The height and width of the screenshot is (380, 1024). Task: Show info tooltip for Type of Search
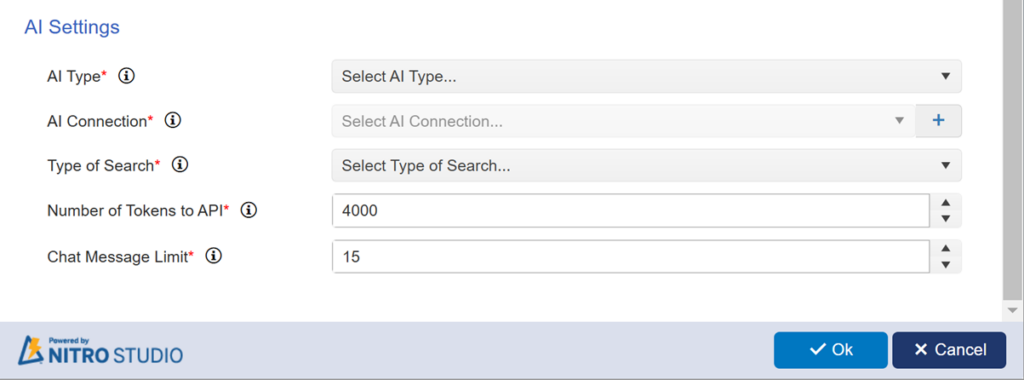click(180, 165)
